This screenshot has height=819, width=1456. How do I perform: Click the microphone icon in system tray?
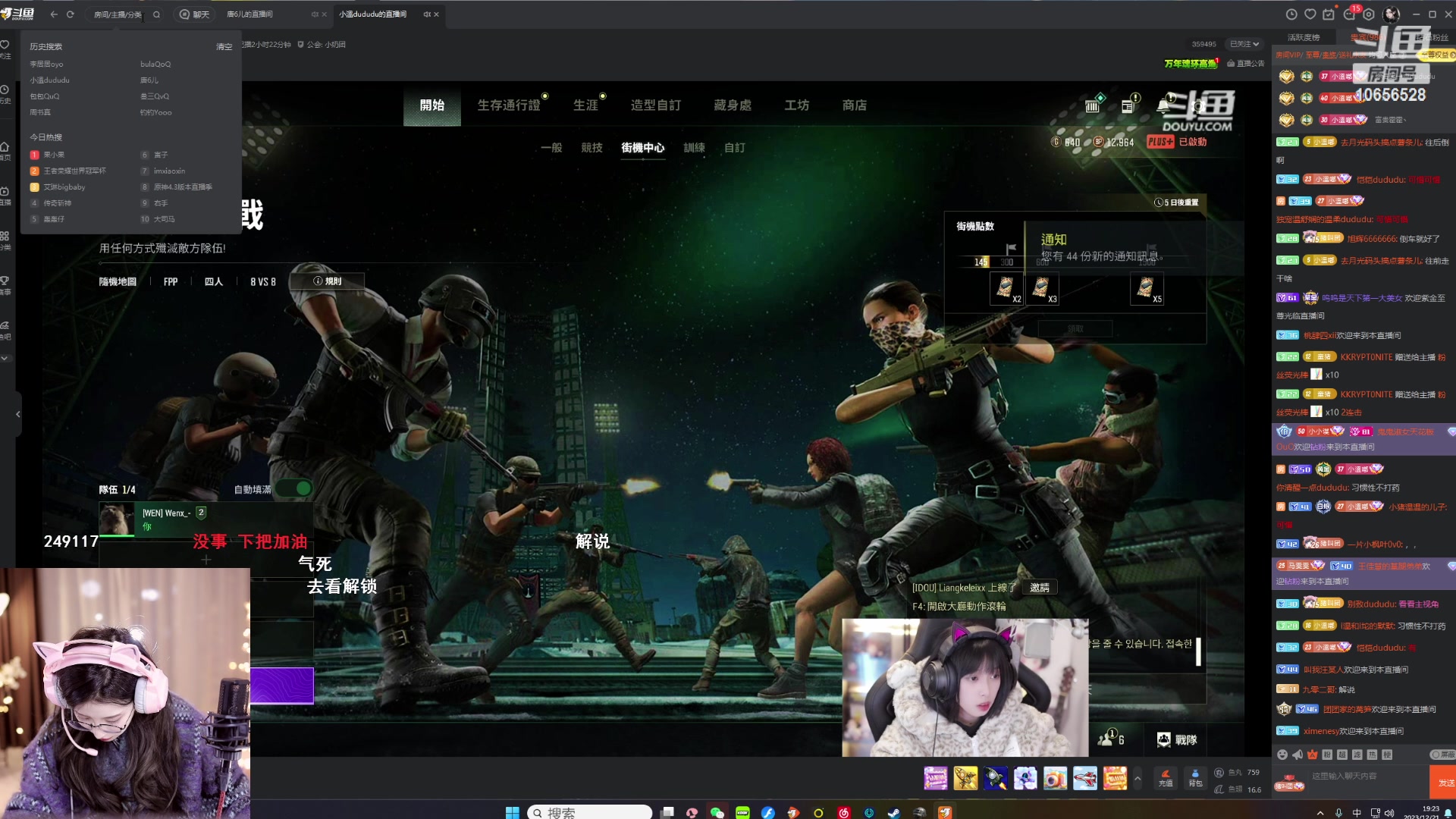[x=1338, y=812]
